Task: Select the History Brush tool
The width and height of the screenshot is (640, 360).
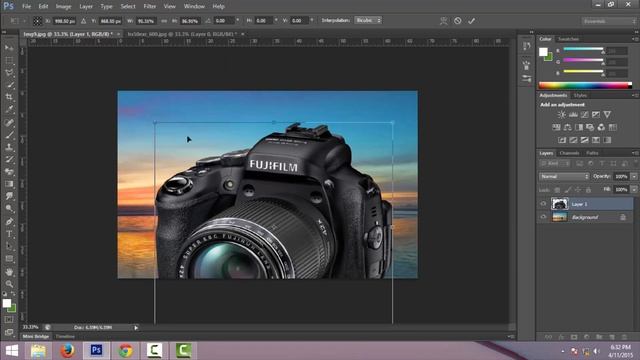Action: [x=9, y=159]
